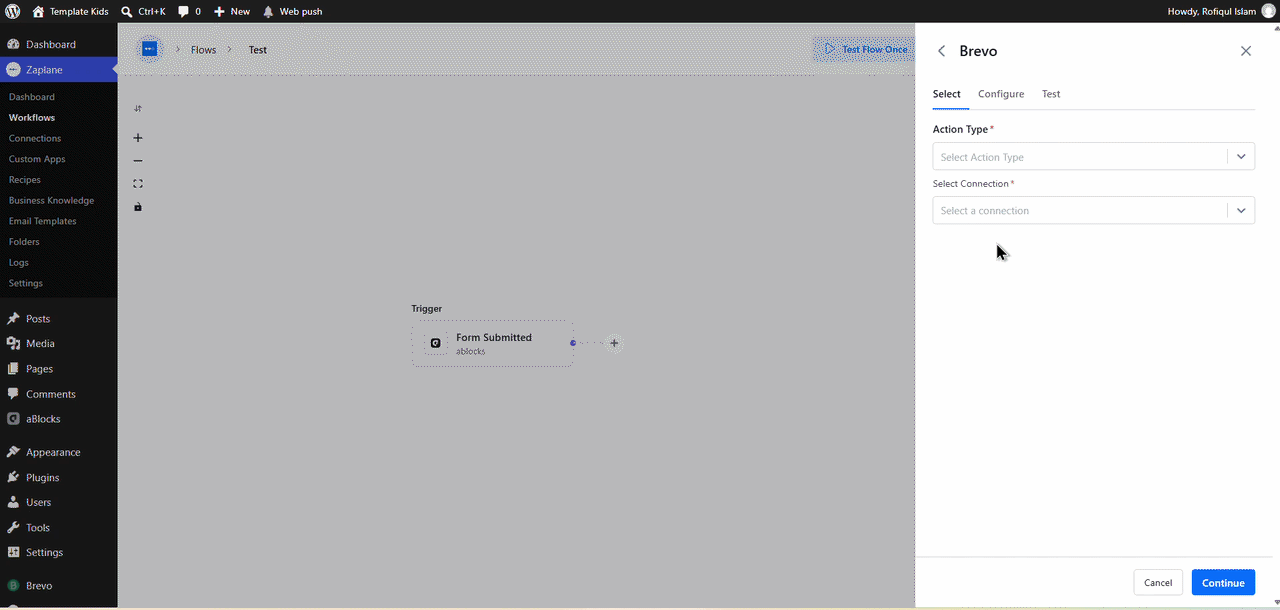Go back from Brevo panel
Viewport: 1280px width, 610px height.
[941, 51]
